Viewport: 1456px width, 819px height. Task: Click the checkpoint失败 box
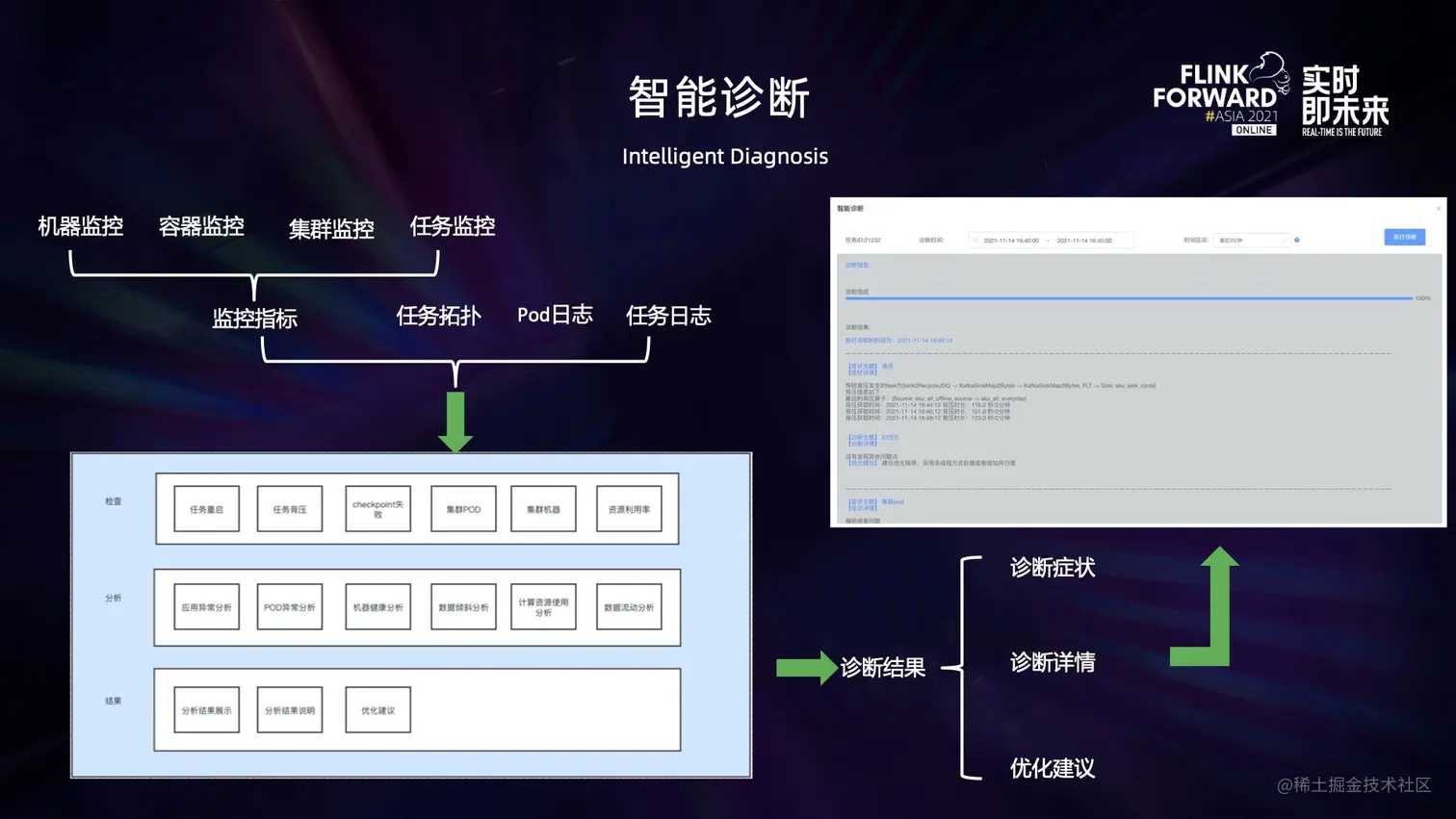coord(377,509)
